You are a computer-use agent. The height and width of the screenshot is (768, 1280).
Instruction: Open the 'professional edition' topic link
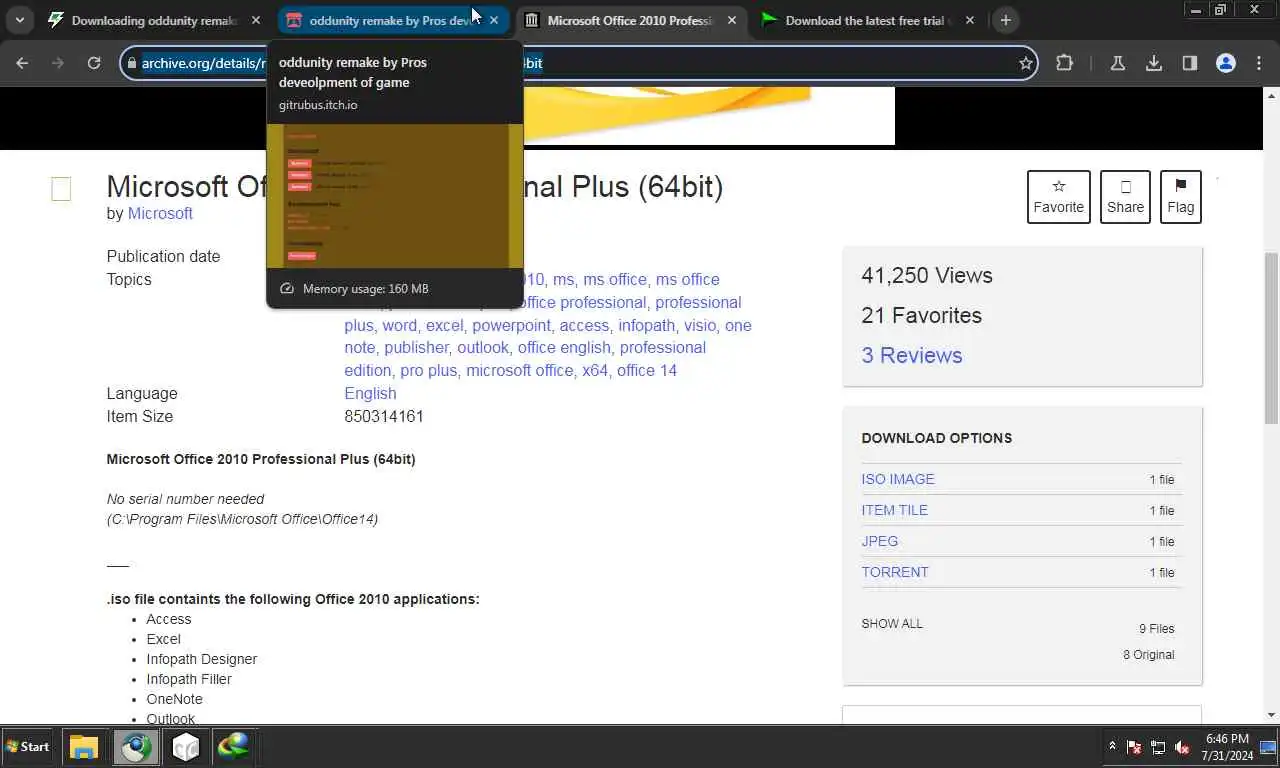tap(525, 359)
